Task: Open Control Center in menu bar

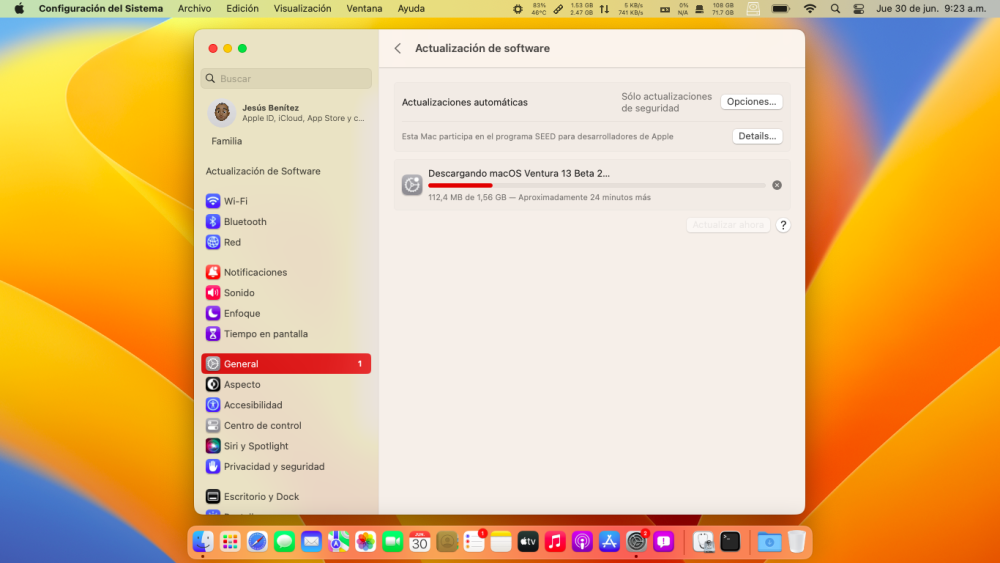Action: [858, 9]
